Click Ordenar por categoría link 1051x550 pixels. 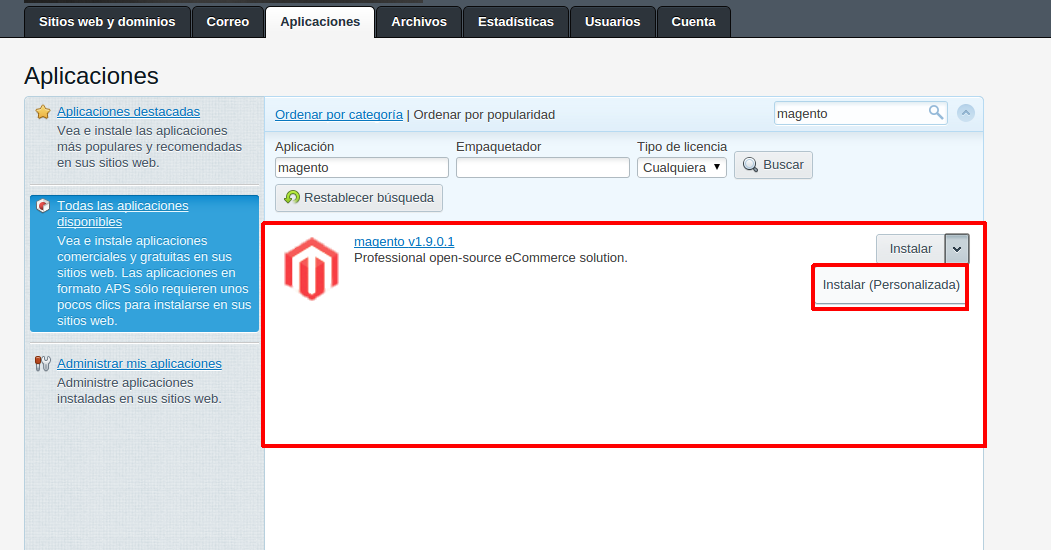pyautogui.click(x=338, y=115)
